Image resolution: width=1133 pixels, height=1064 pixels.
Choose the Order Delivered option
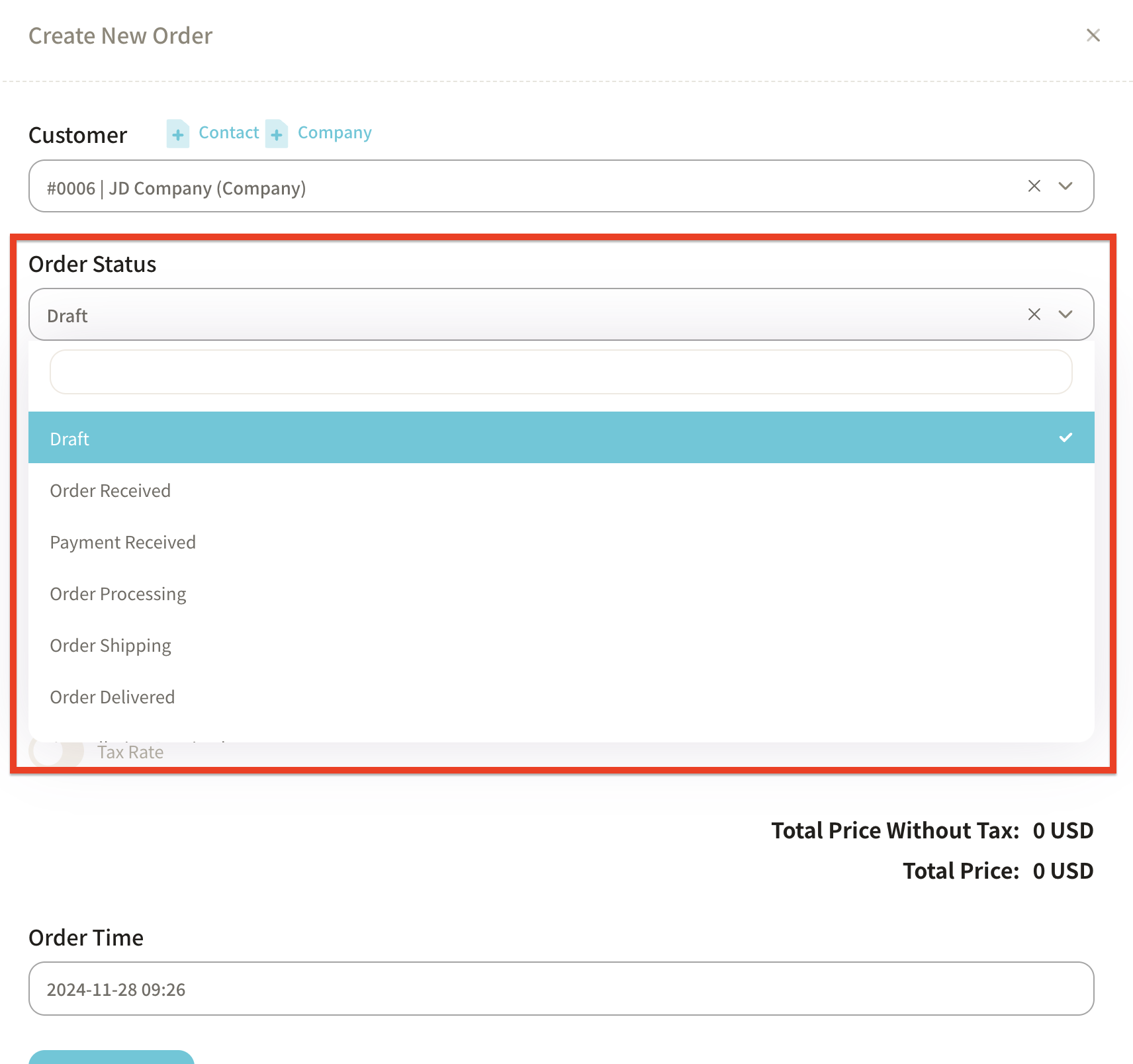point(113,697)
